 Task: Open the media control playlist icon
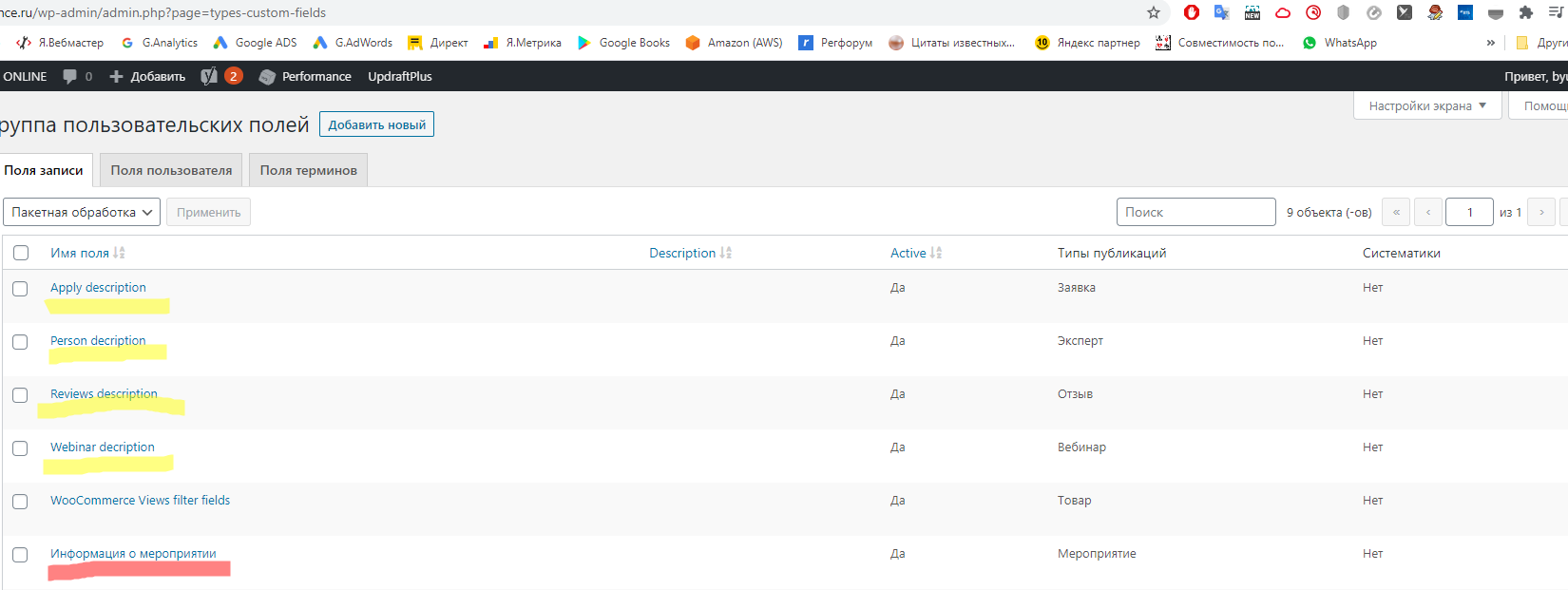pyautogui.click(x=1557, y=12)
